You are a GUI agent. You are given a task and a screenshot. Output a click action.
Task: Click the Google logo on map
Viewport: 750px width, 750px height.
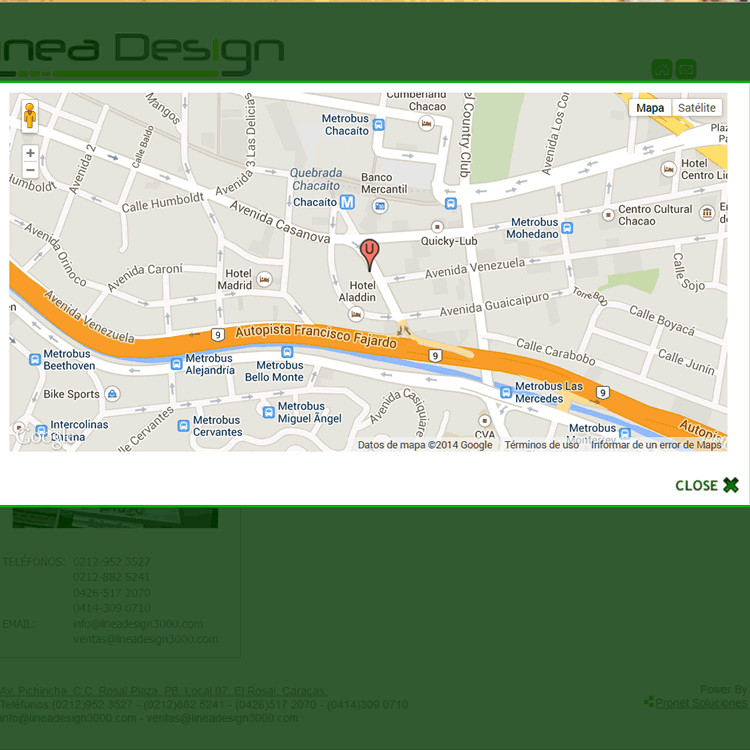point(40,437)
